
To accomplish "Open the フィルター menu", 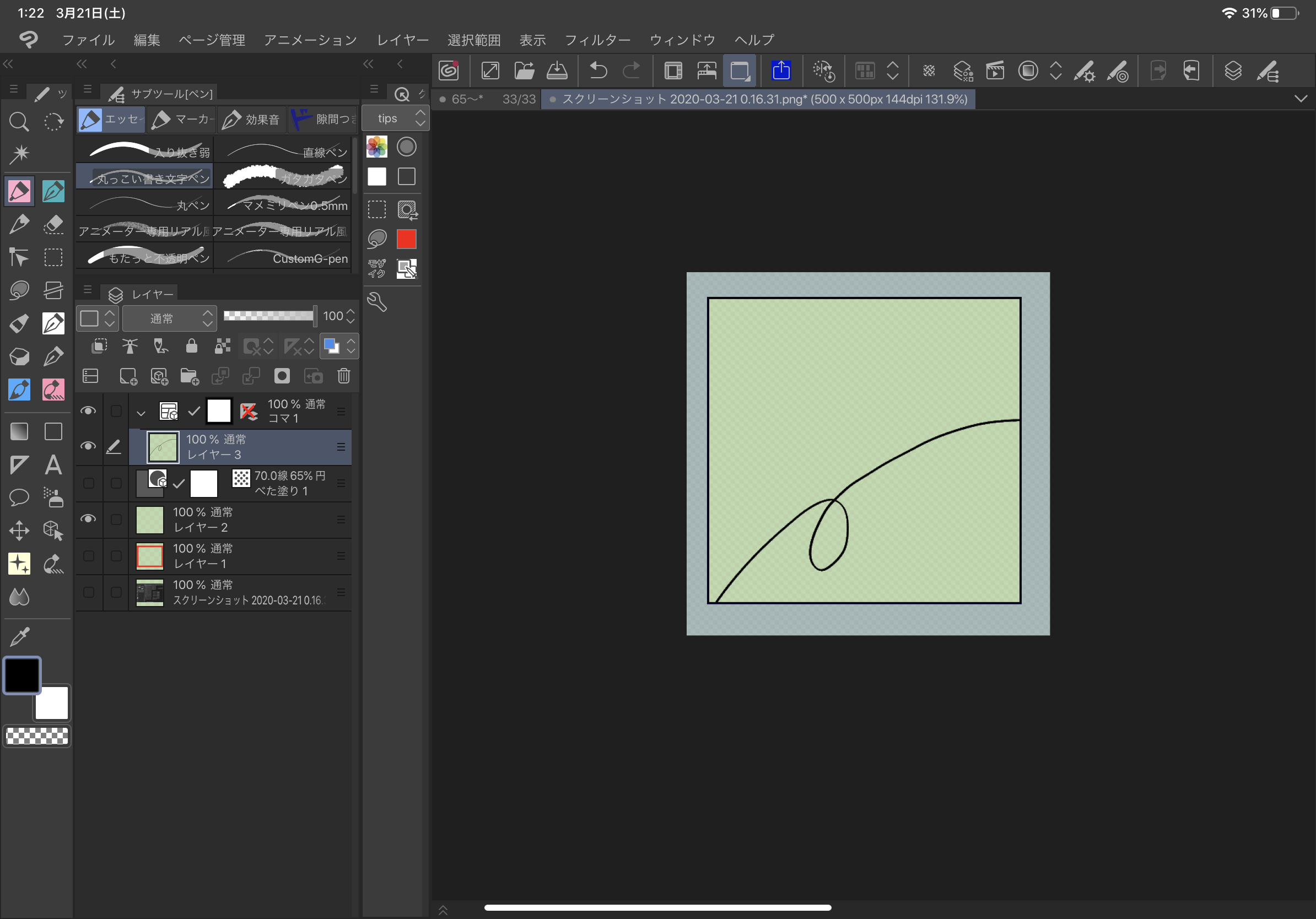I will click(x=597, y=40).
